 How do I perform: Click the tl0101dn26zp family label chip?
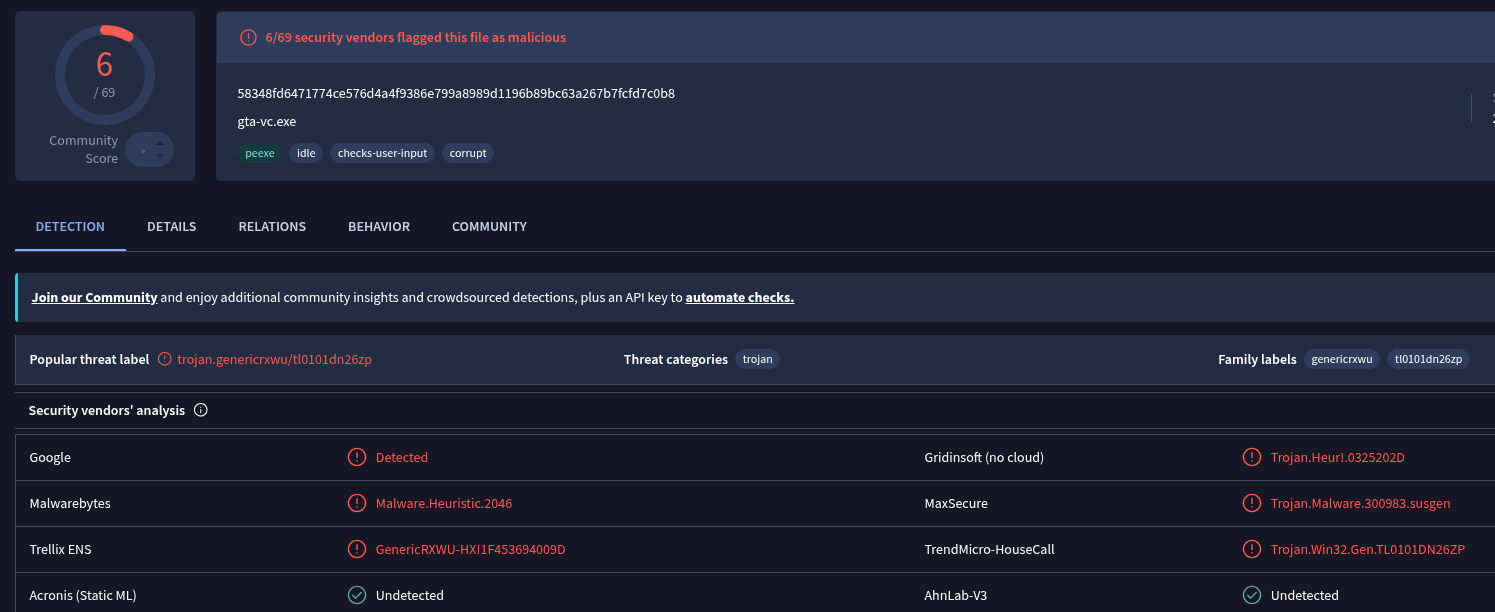pyautogui.click(x=1428, y=359)
